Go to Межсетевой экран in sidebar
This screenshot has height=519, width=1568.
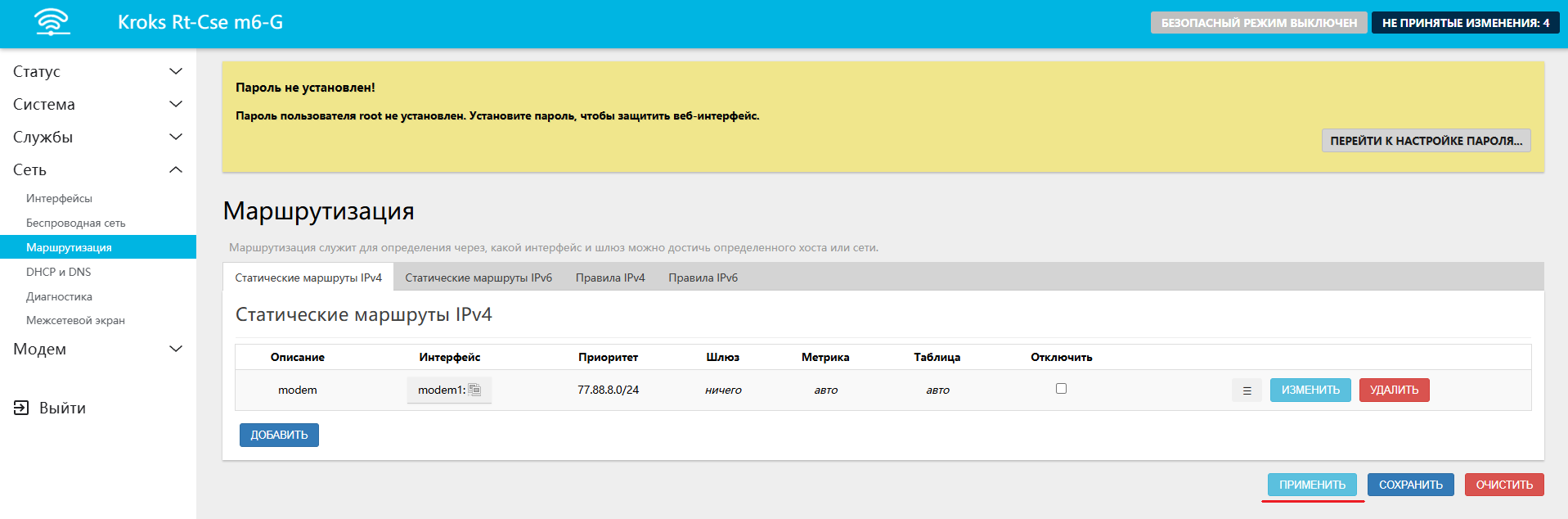coord(75,320)
